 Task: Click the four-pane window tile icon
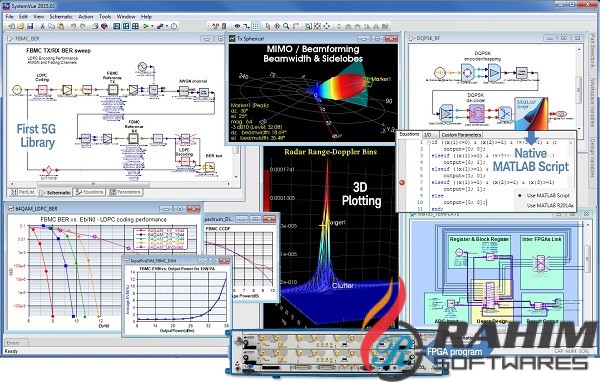[x=135, y=26]
